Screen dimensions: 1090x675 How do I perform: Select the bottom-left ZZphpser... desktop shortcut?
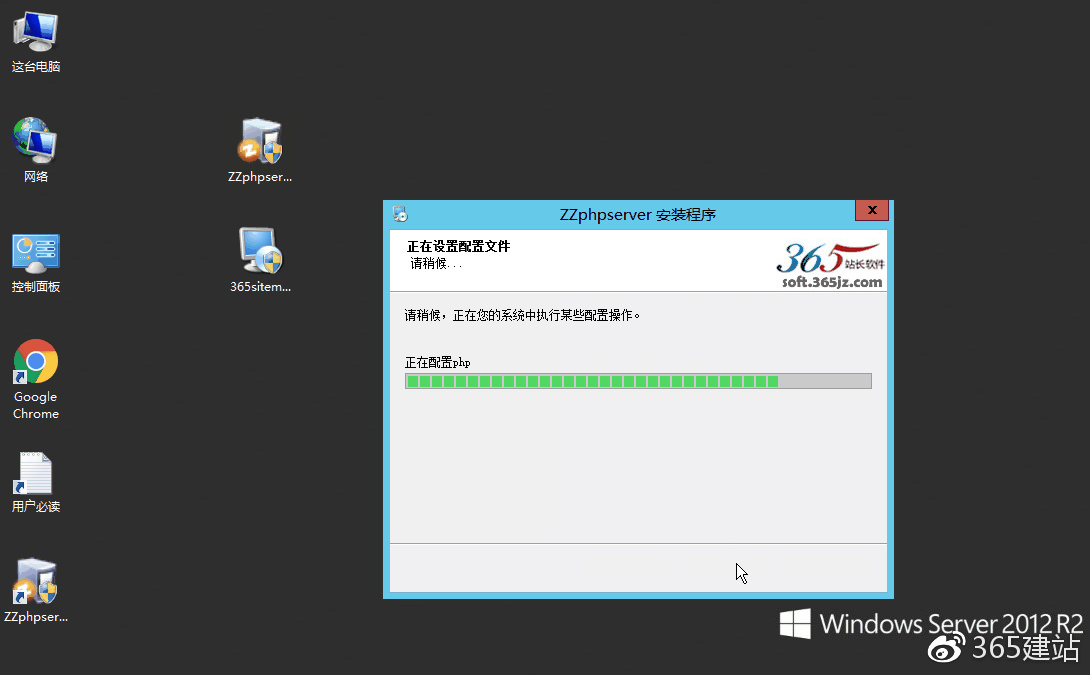click(35, 591)
